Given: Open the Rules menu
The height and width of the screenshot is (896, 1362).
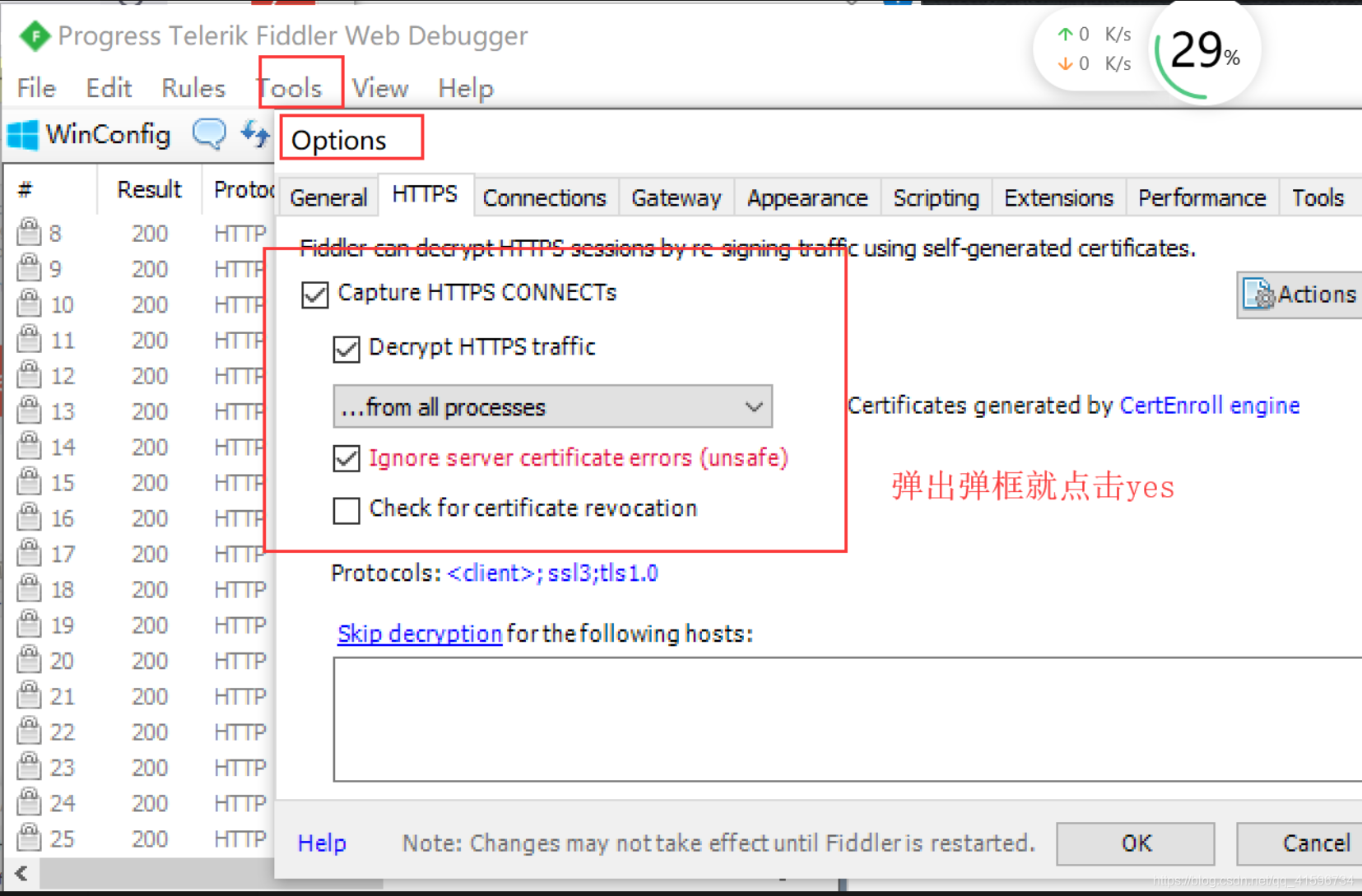Looking at the screenshot, I should [193, 88].
